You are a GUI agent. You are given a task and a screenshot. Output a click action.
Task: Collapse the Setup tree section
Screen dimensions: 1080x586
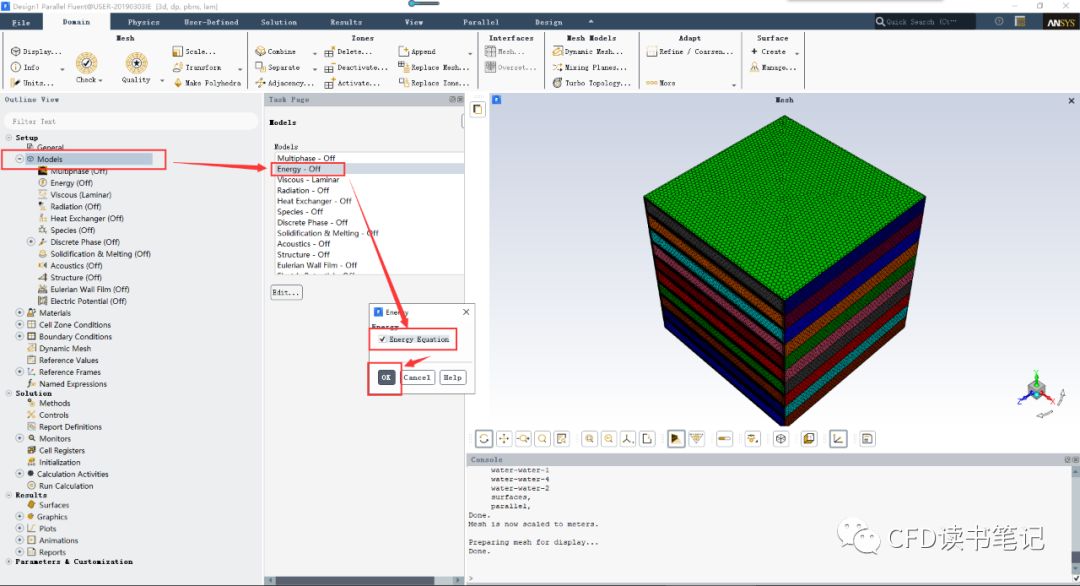click(9, 138)
